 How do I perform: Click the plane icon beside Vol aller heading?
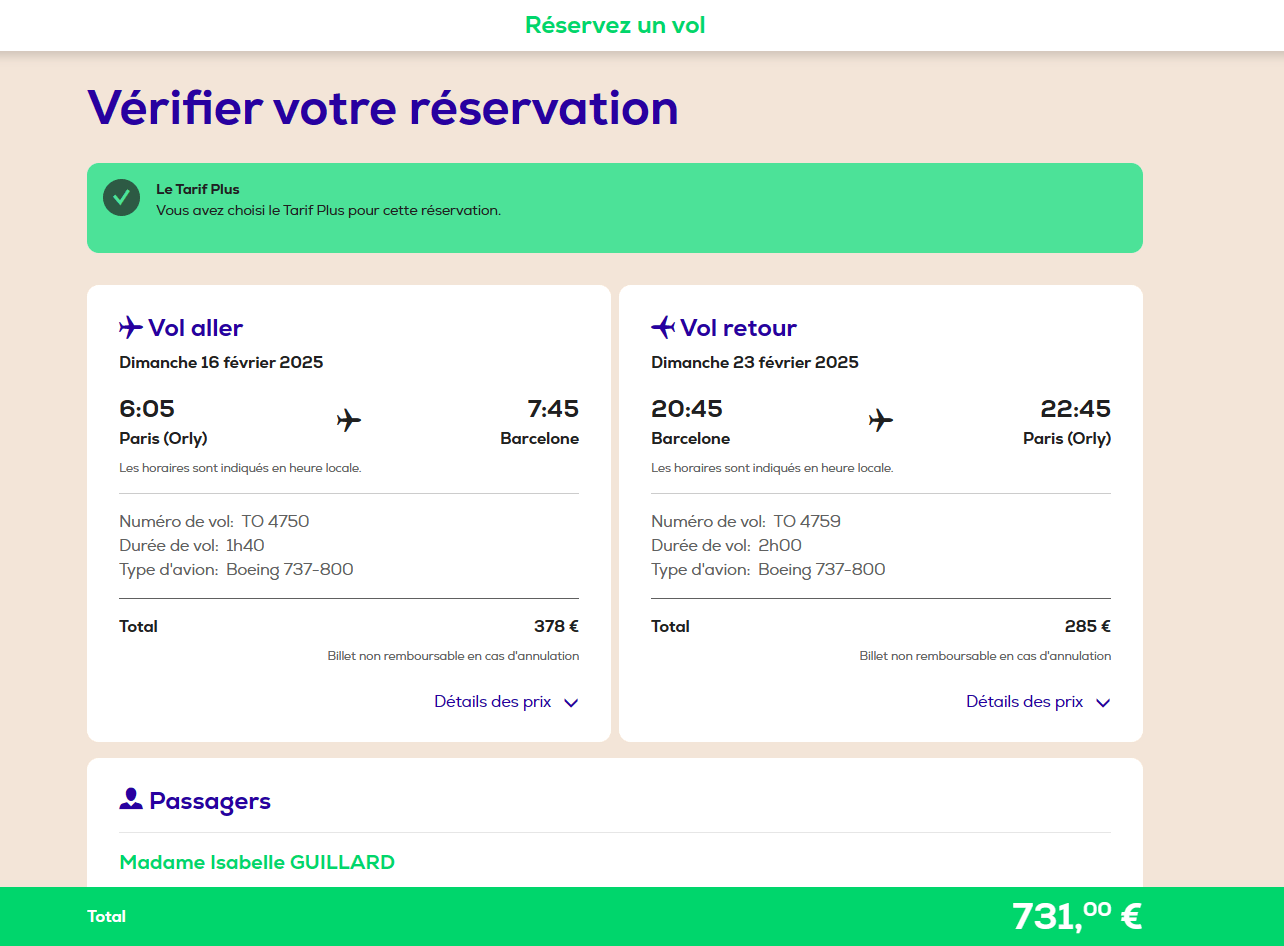pos(131,328)
